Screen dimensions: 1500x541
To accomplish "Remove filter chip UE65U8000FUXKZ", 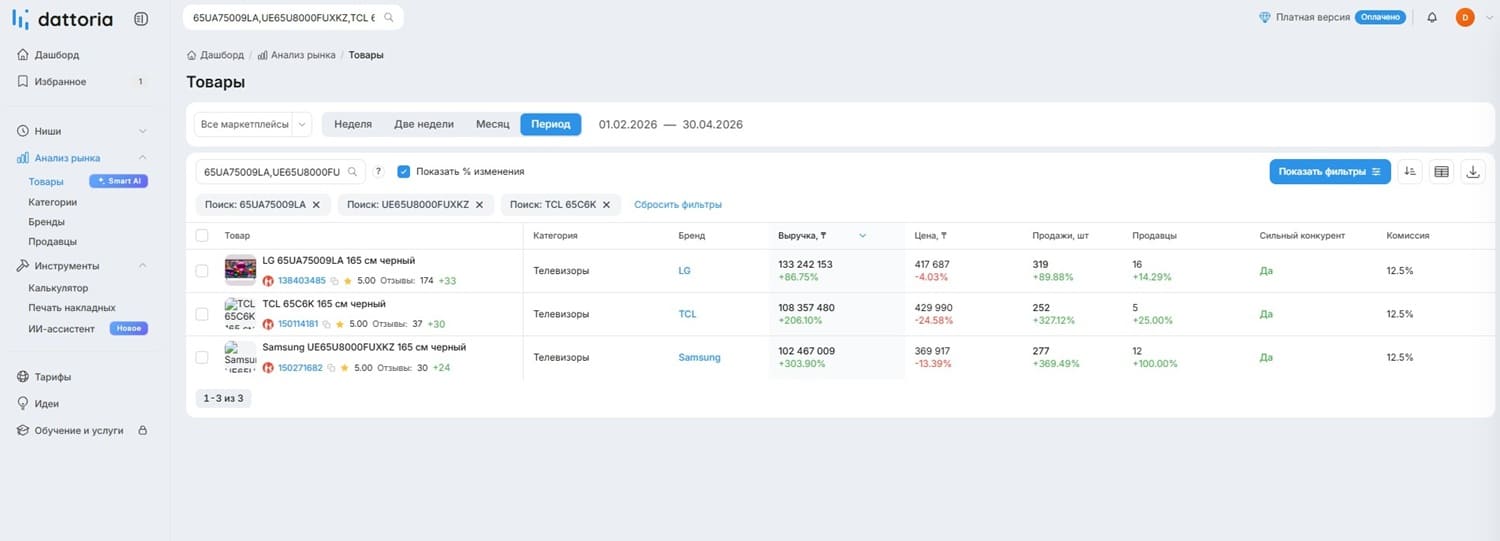I will pyautogui.click(x=479, y=204).
